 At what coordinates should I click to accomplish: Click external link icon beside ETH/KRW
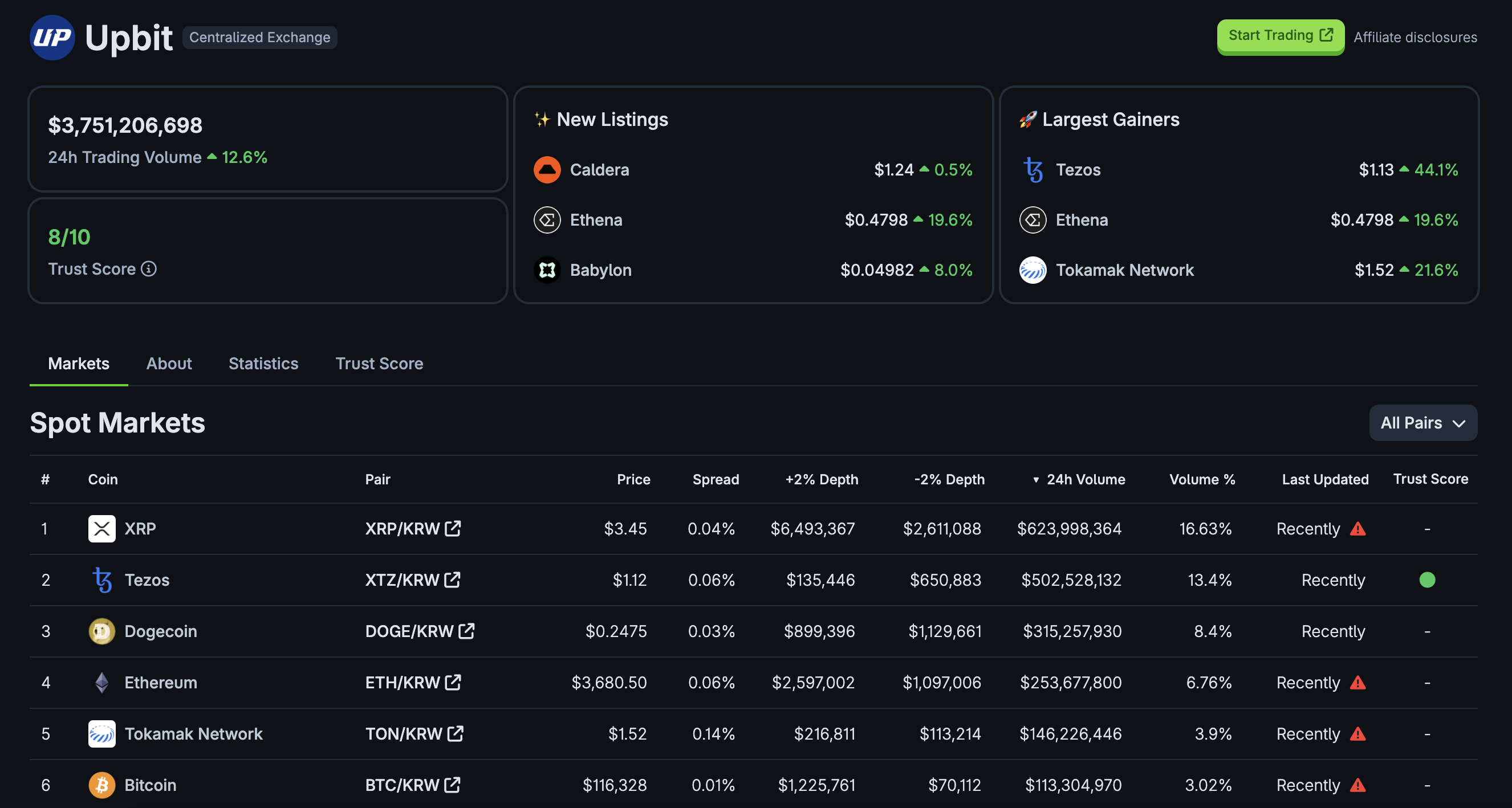click(x=453, y=682)
